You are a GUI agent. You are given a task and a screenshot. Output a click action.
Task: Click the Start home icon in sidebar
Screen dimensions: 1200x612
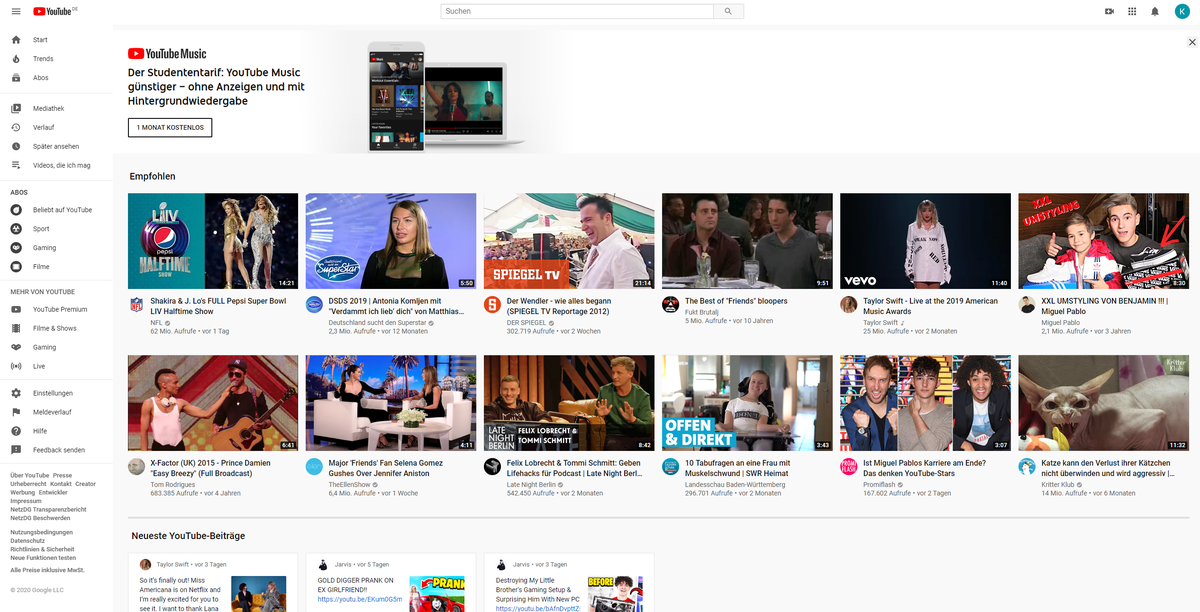coord(16,40)
